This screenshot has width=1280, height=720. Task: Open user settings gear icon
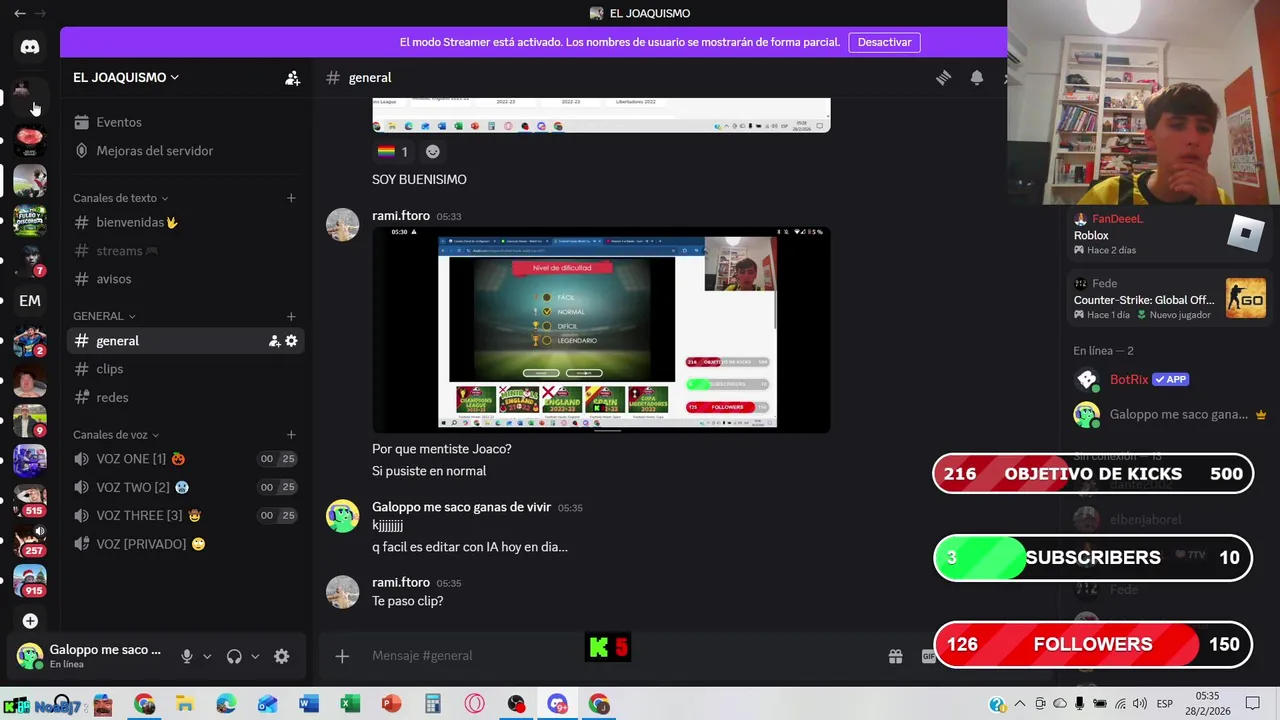pyautogui.click(x=282, y=656)
